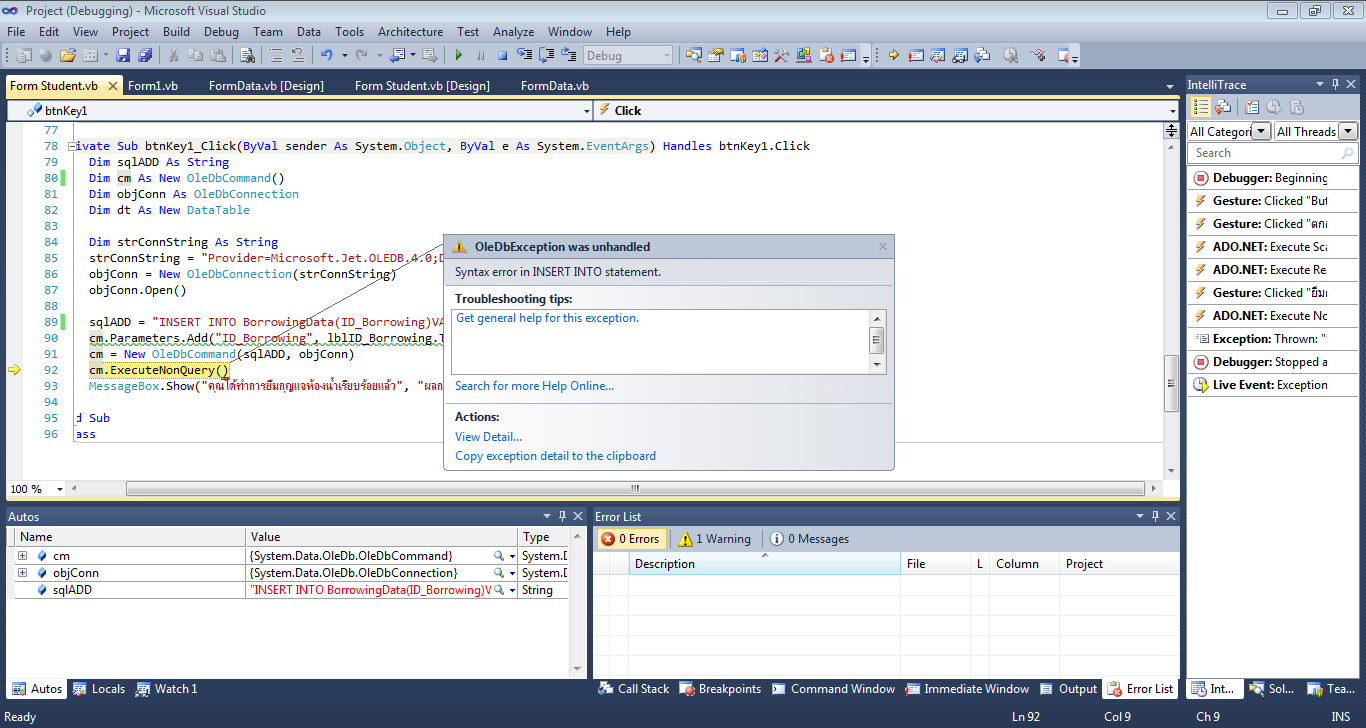Open the Debug menu

(x=221, y=32)
